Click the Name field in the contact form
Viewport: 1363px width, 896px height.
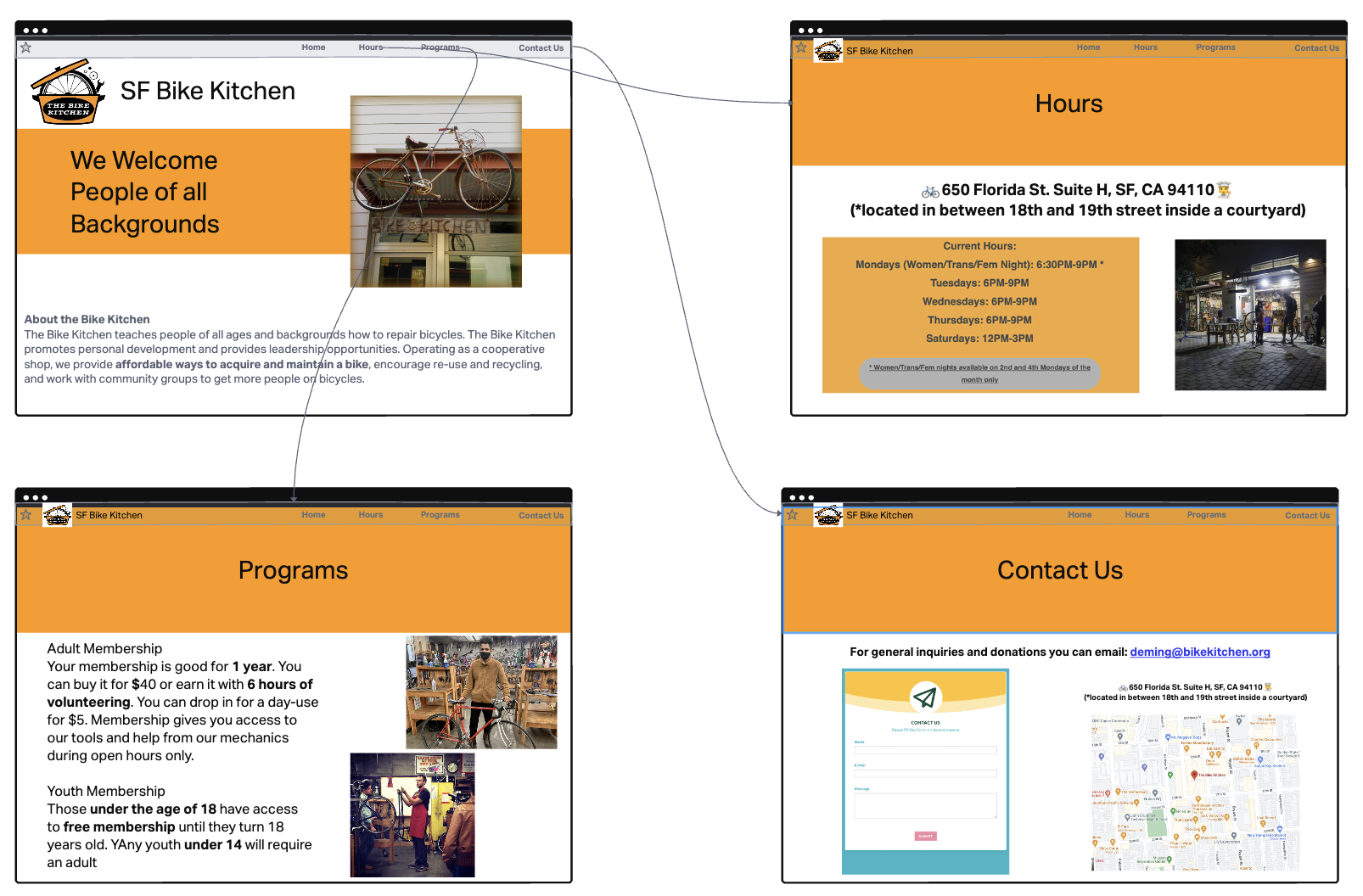925,750
